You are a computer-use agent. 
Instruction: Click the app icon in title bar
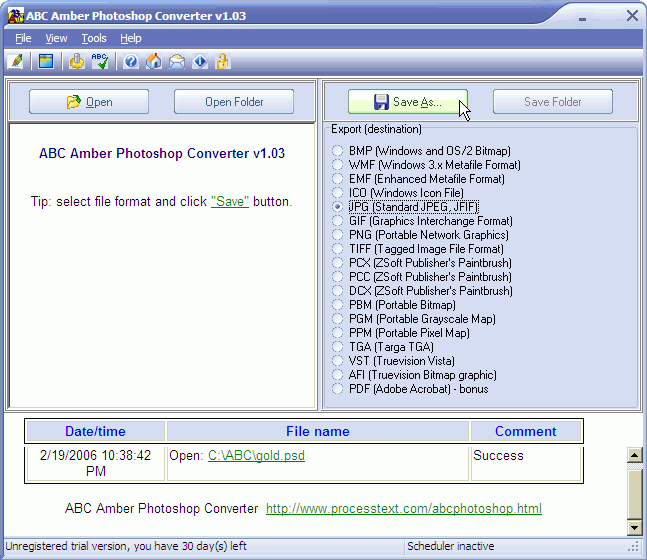coord(16,16)
